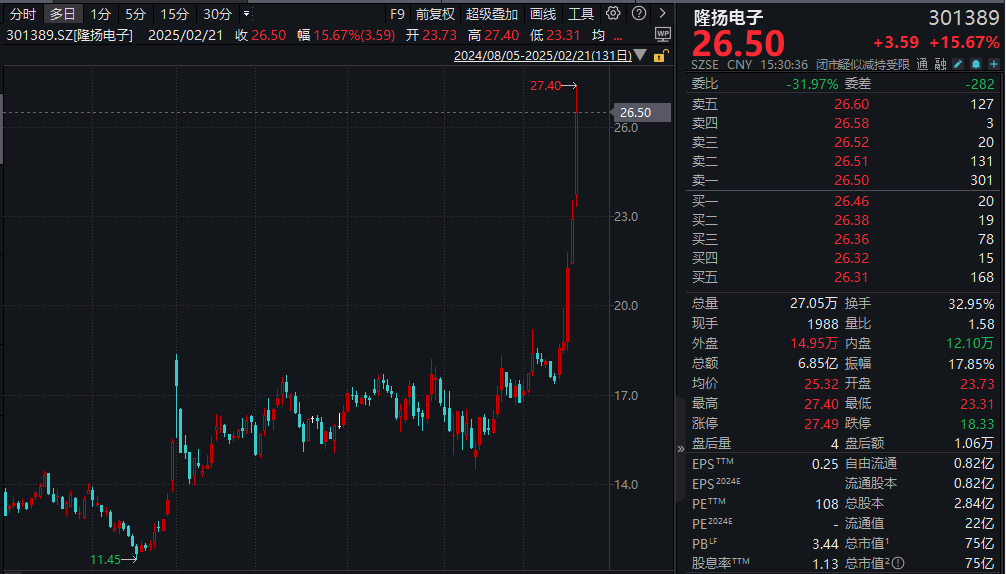
Task: Click 振幅 value 17.85%
Action: (x=971, y=364)
